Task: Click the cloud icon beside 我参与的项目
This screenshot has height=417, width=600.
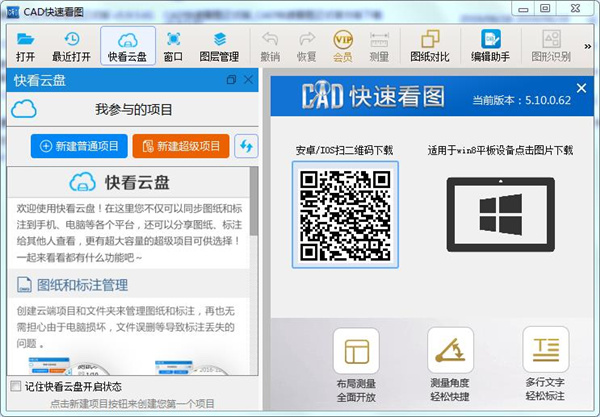Action: coord(24,109)
